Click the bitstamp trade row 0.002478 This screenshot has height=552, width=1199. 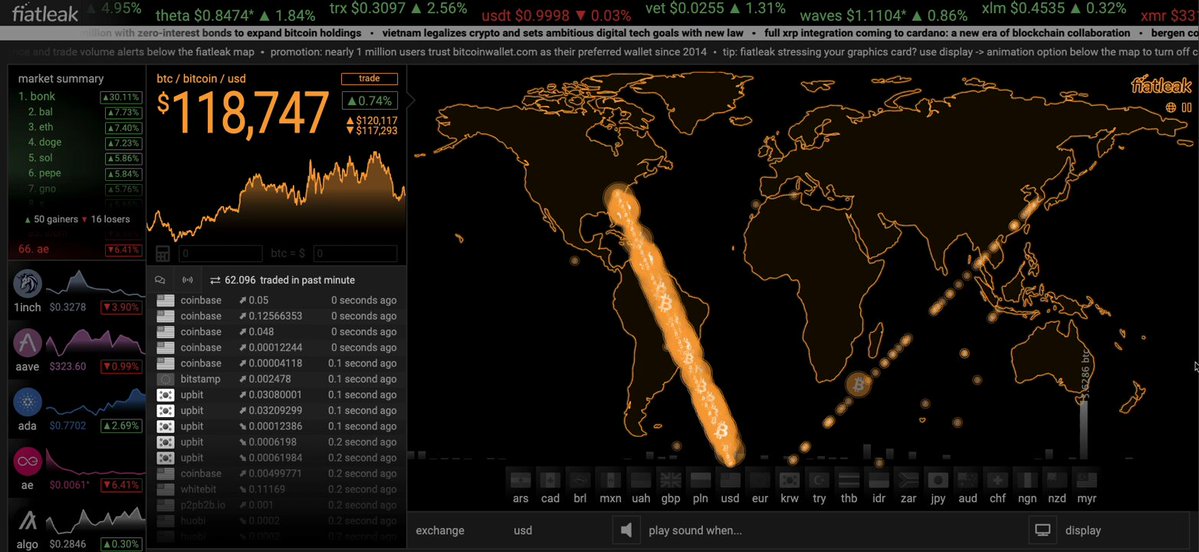pos(276,379)
